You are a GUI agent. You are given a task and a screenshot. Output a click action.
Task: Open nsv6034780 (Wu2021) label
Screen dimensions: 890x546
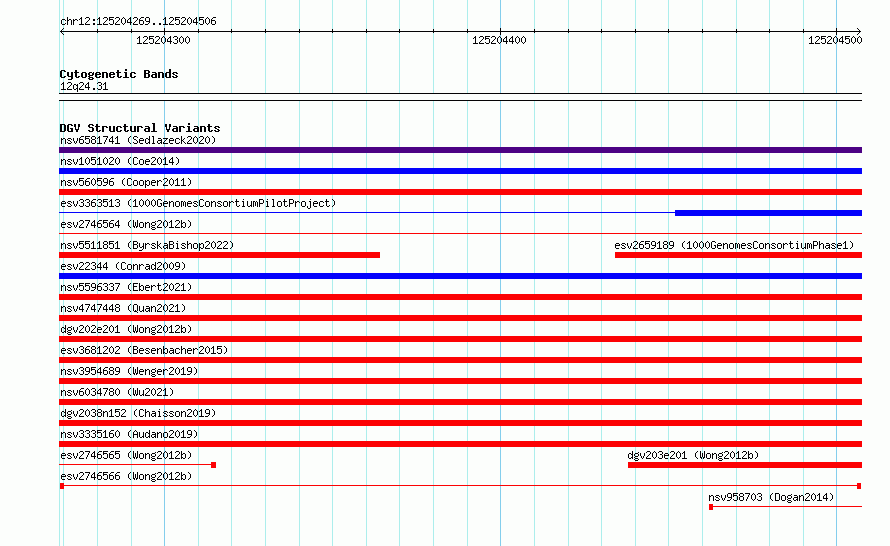click(x=117, y=392)
